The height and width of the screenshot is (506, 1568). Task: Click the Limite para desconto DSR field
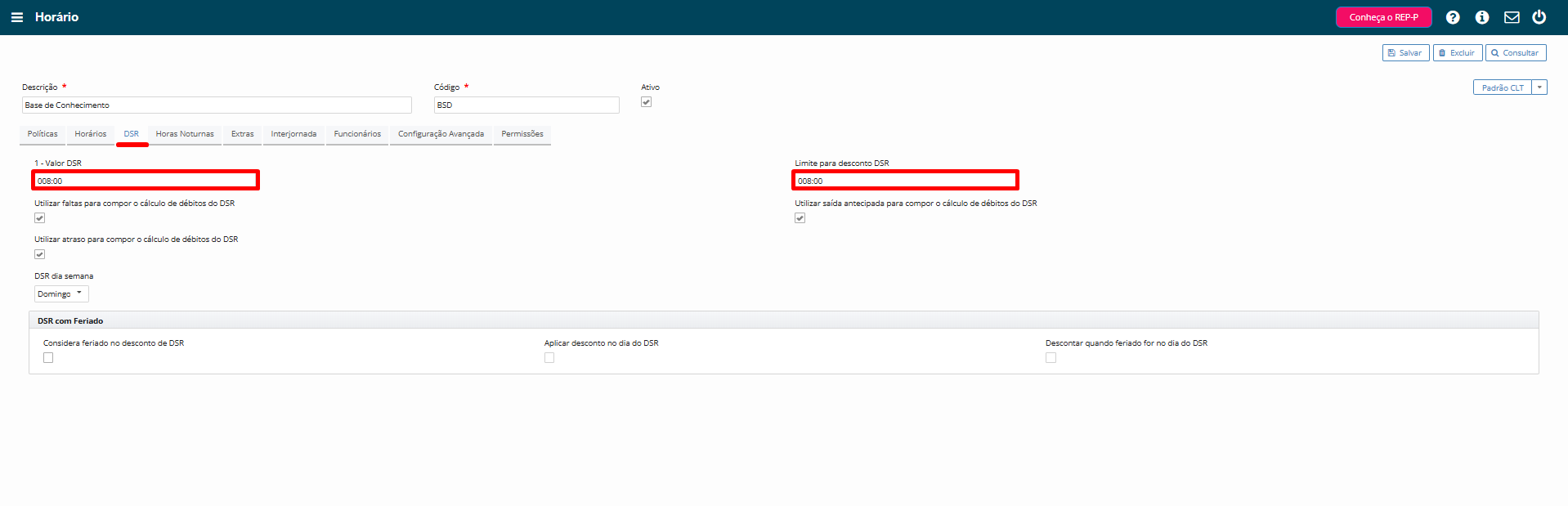coord(906,181)
